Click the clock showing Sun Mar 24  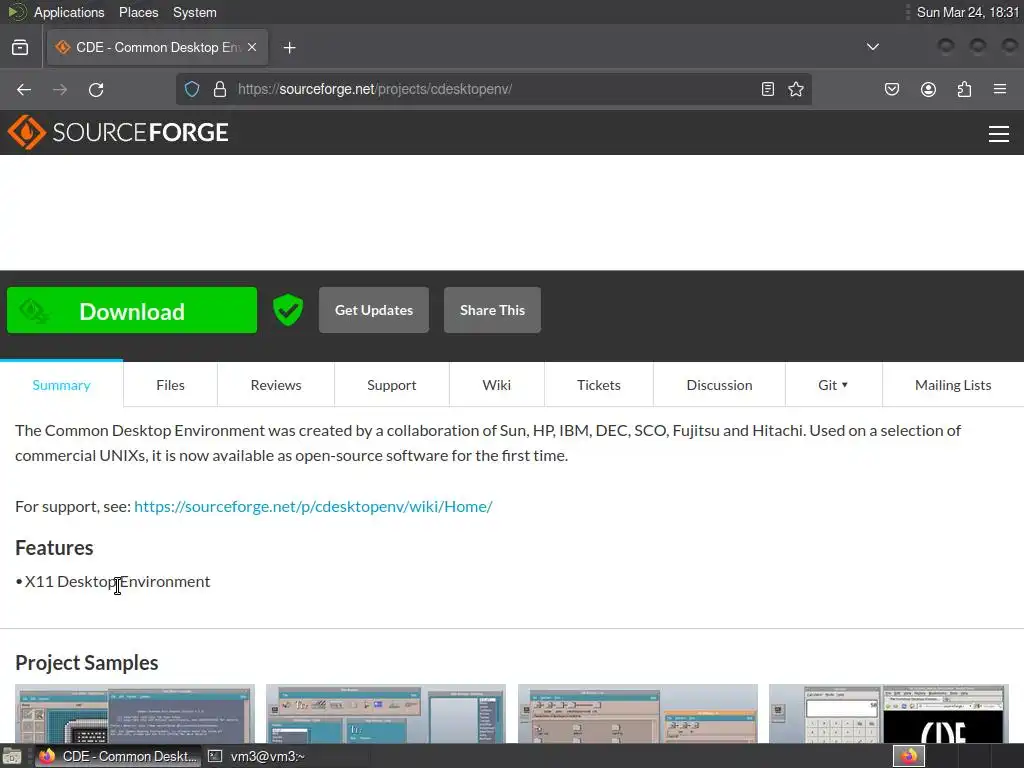pos(968,12)
